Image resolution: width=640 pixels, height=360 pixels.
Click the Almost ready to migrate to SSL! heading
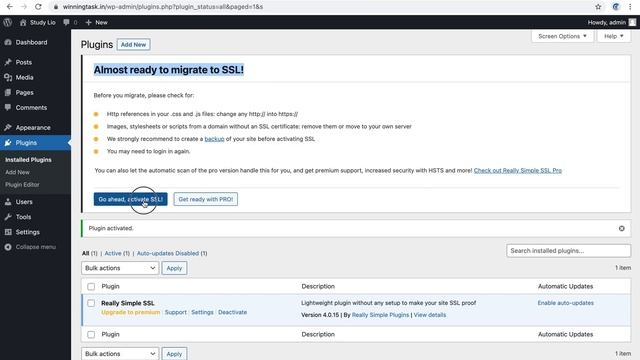coord(169,70)
